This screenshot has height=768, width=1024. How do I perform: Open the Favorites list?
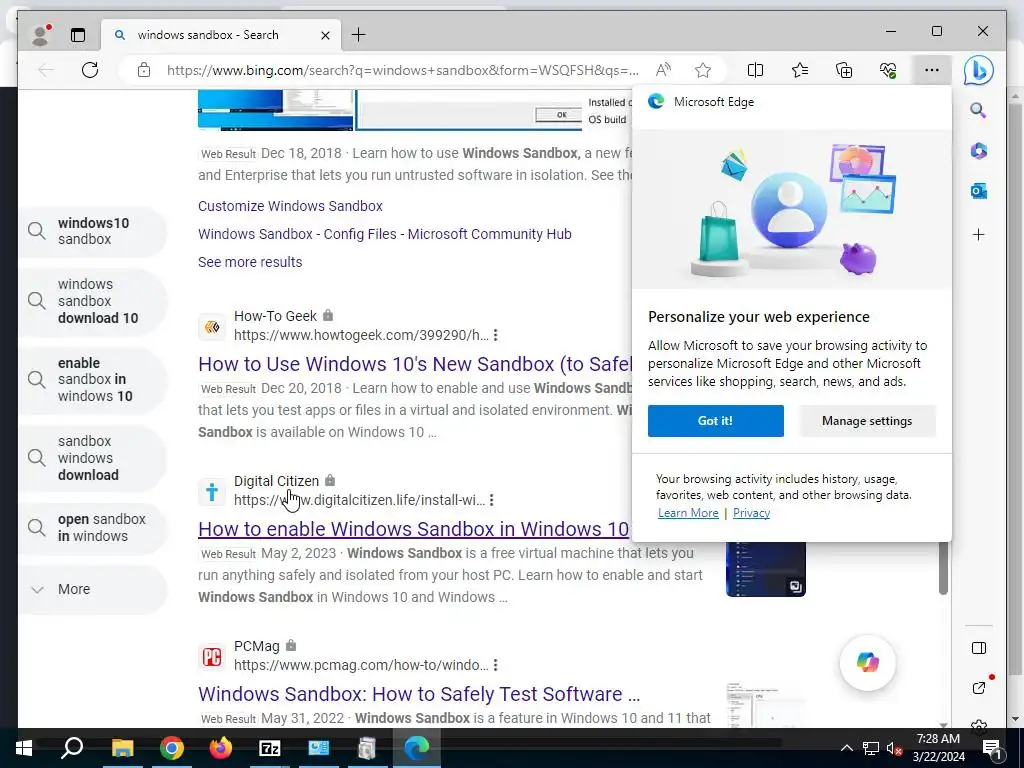[799, 70]
